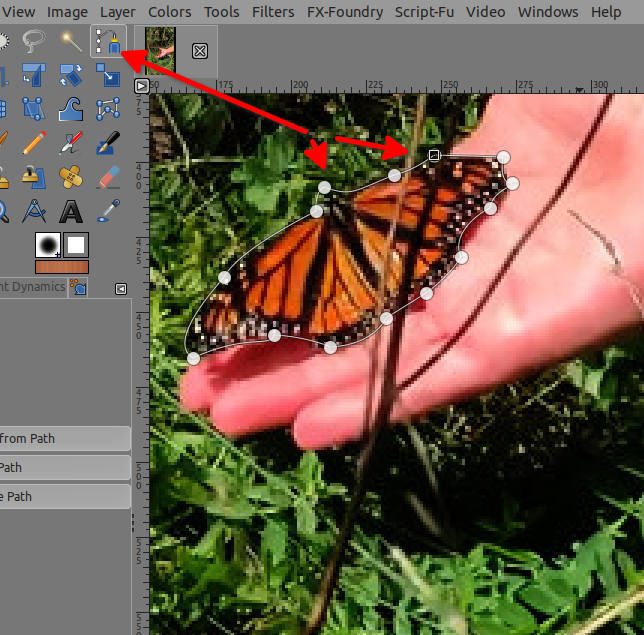This screenshot has width=644, height=635.
Task: Open the Video menu
Action: pos(485,12)
